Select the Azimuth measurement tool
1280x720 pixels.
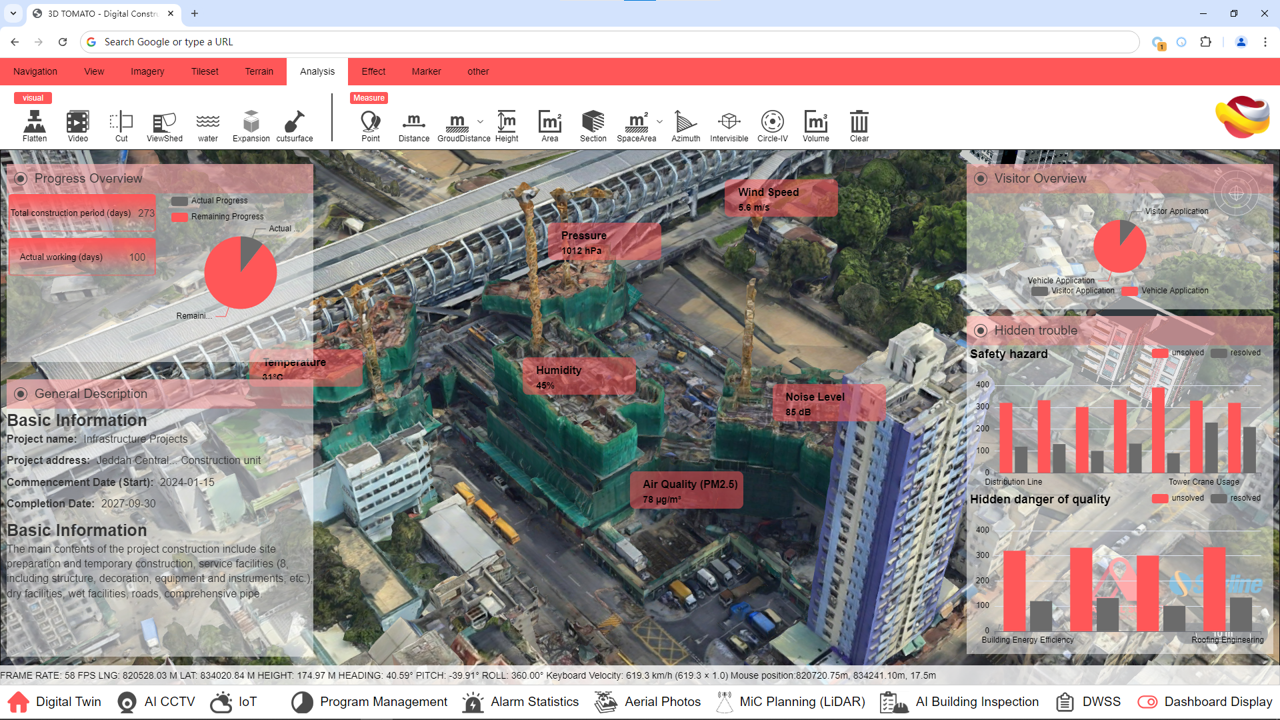point(685,125)
